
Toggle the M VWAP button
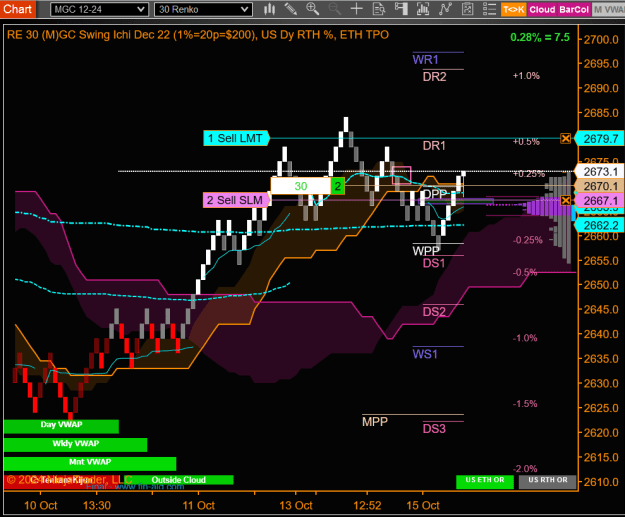coord(608,9)
